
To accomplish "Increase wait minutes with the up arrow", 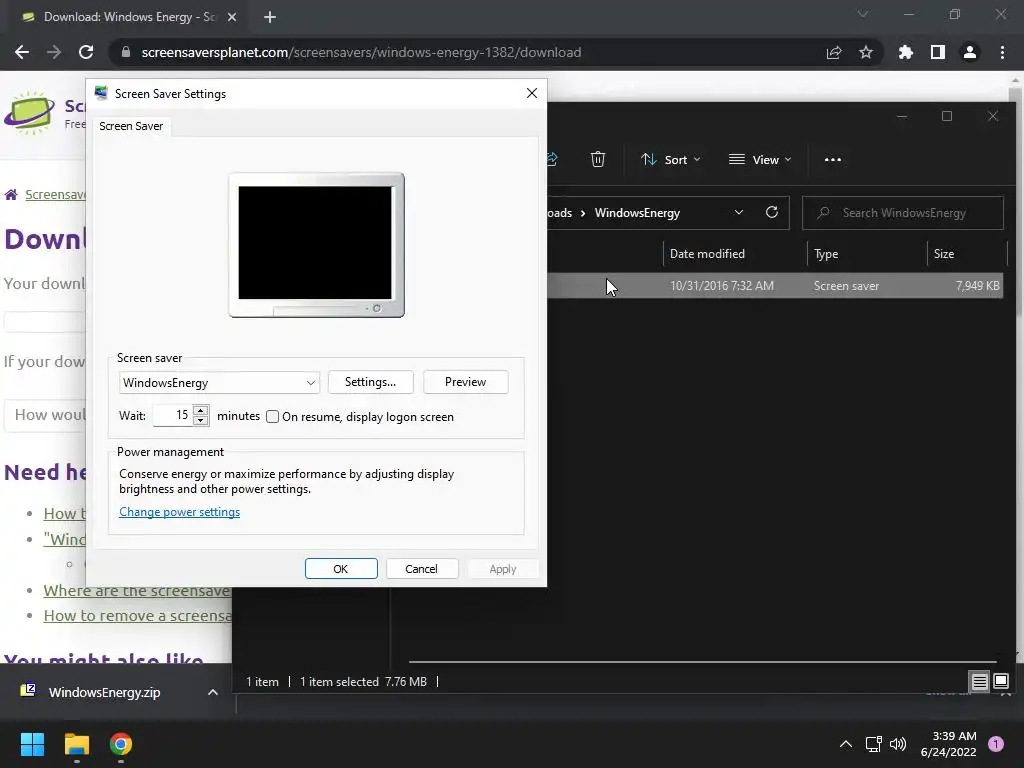I will (x=201, y=410).
